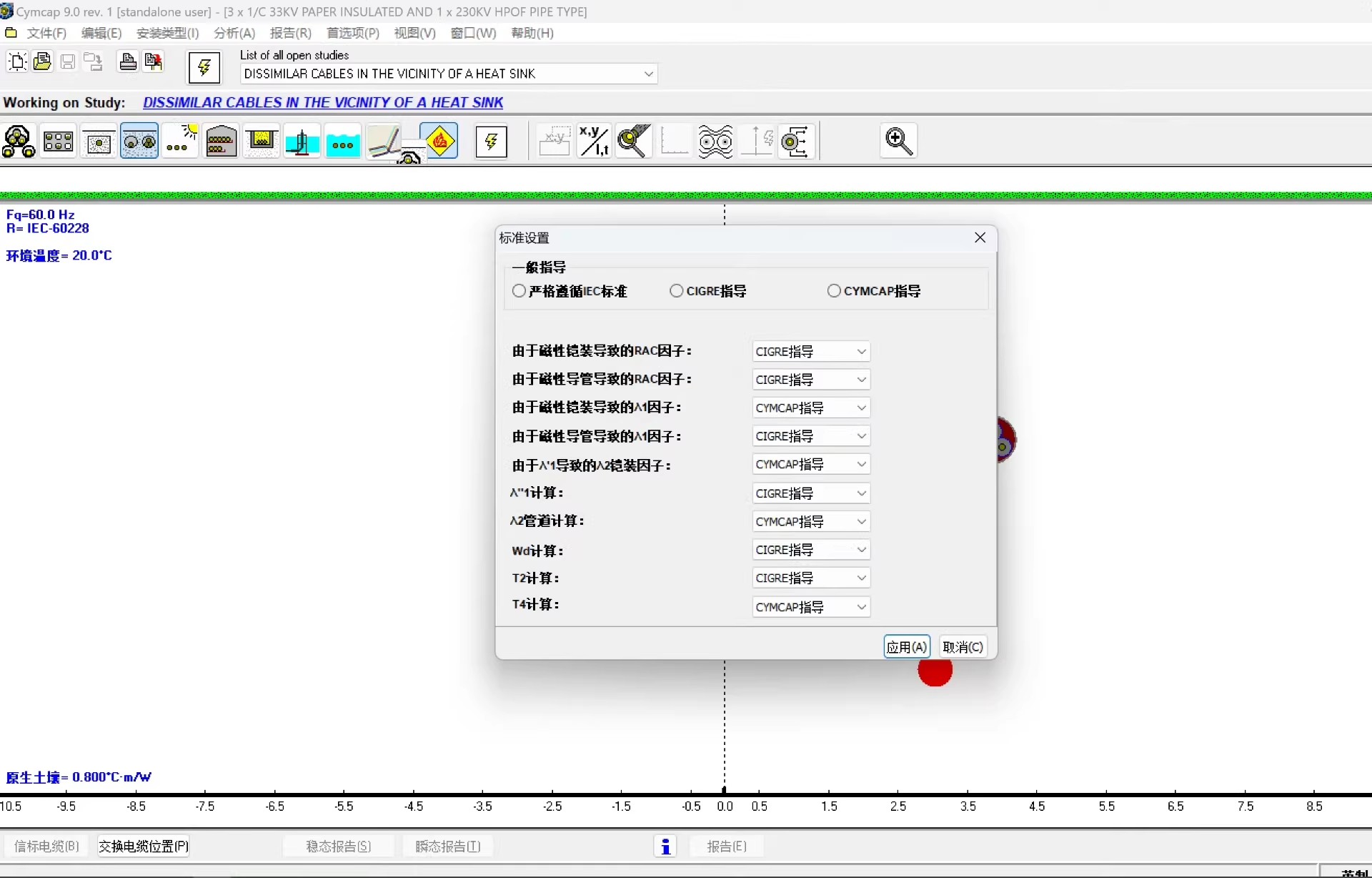The image size is (1372, 878).
Task: Open dropdown for 由于λ'1导致的λ2铠装因子
Action: pos(811,465)
